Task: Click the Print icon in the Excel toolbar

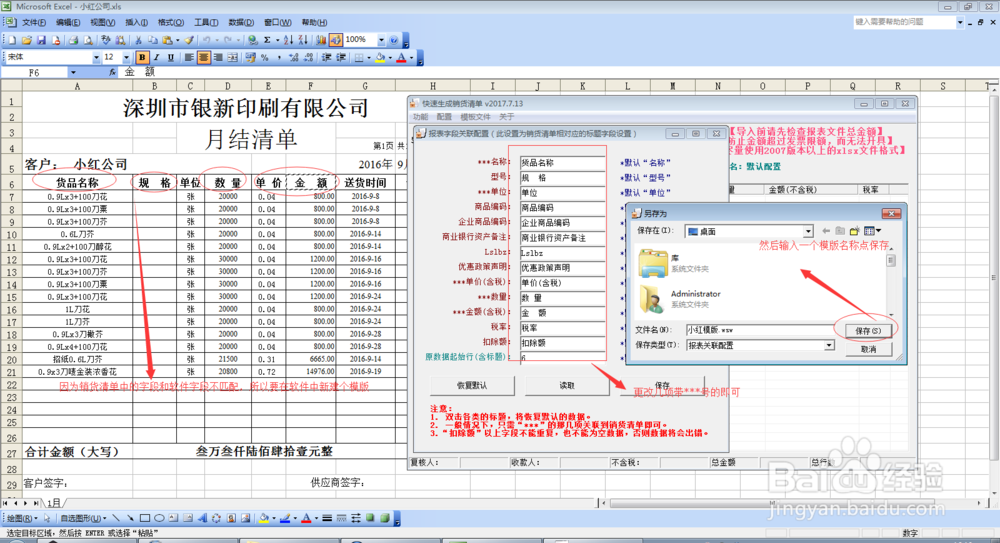Action: click(73, 40)
